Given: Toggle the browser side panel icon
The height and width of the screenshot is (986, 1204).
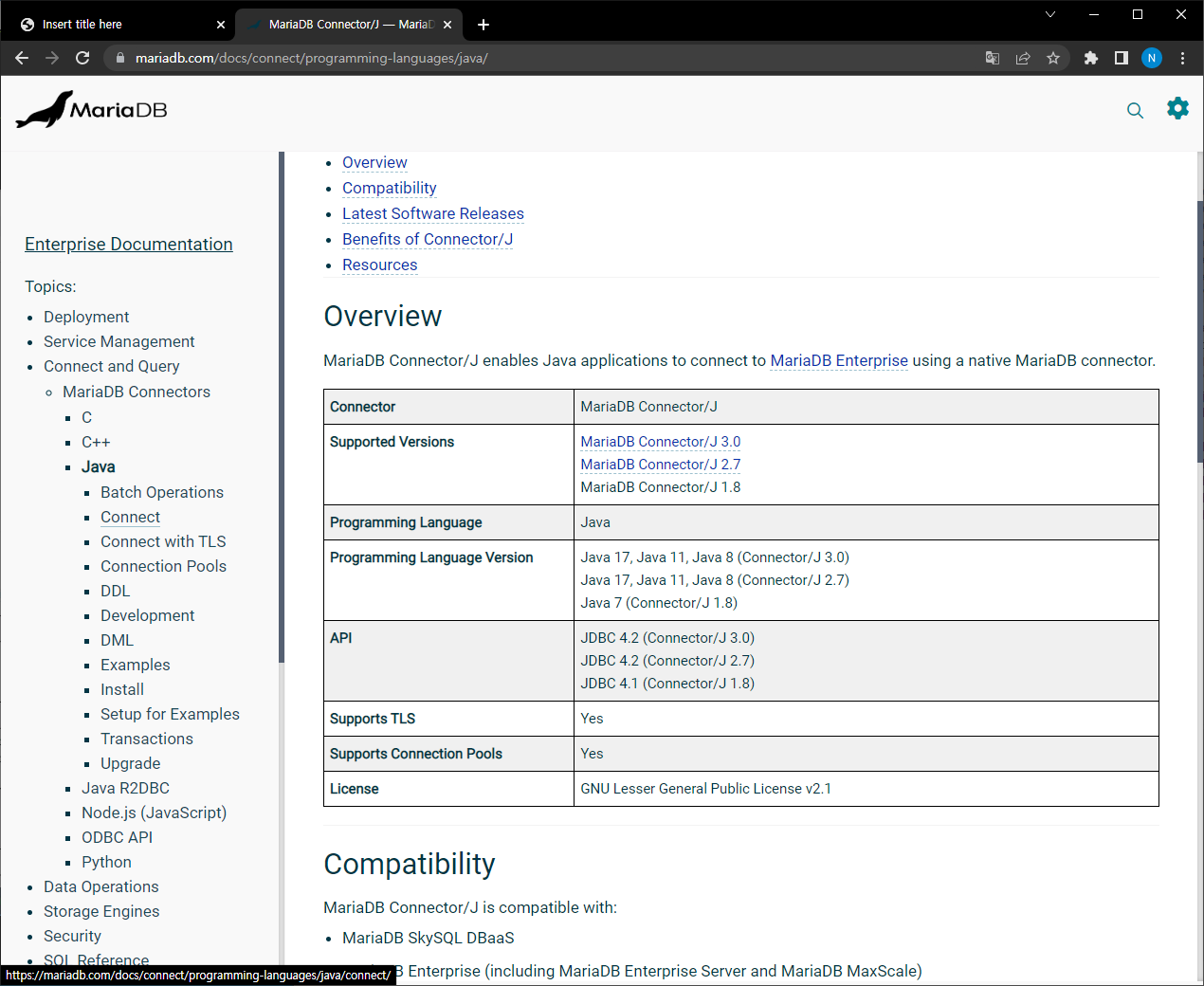Looking at the screenshot, I should tap(1122, 58).
